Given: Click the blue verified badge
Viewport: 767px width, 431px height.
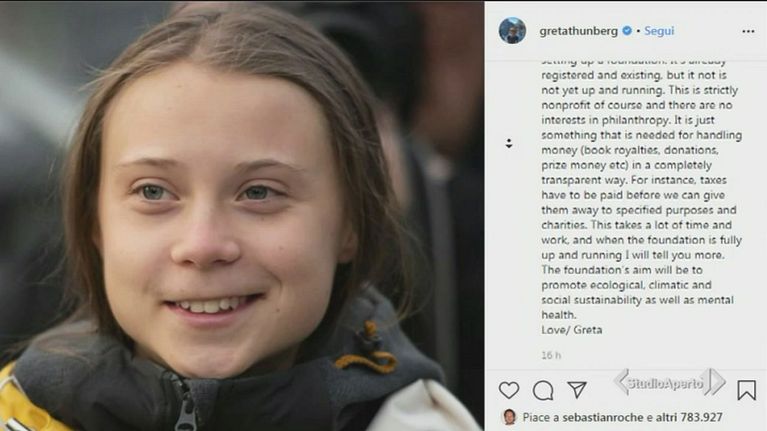Looking at the screenshot, I should [x=627, y=31].
